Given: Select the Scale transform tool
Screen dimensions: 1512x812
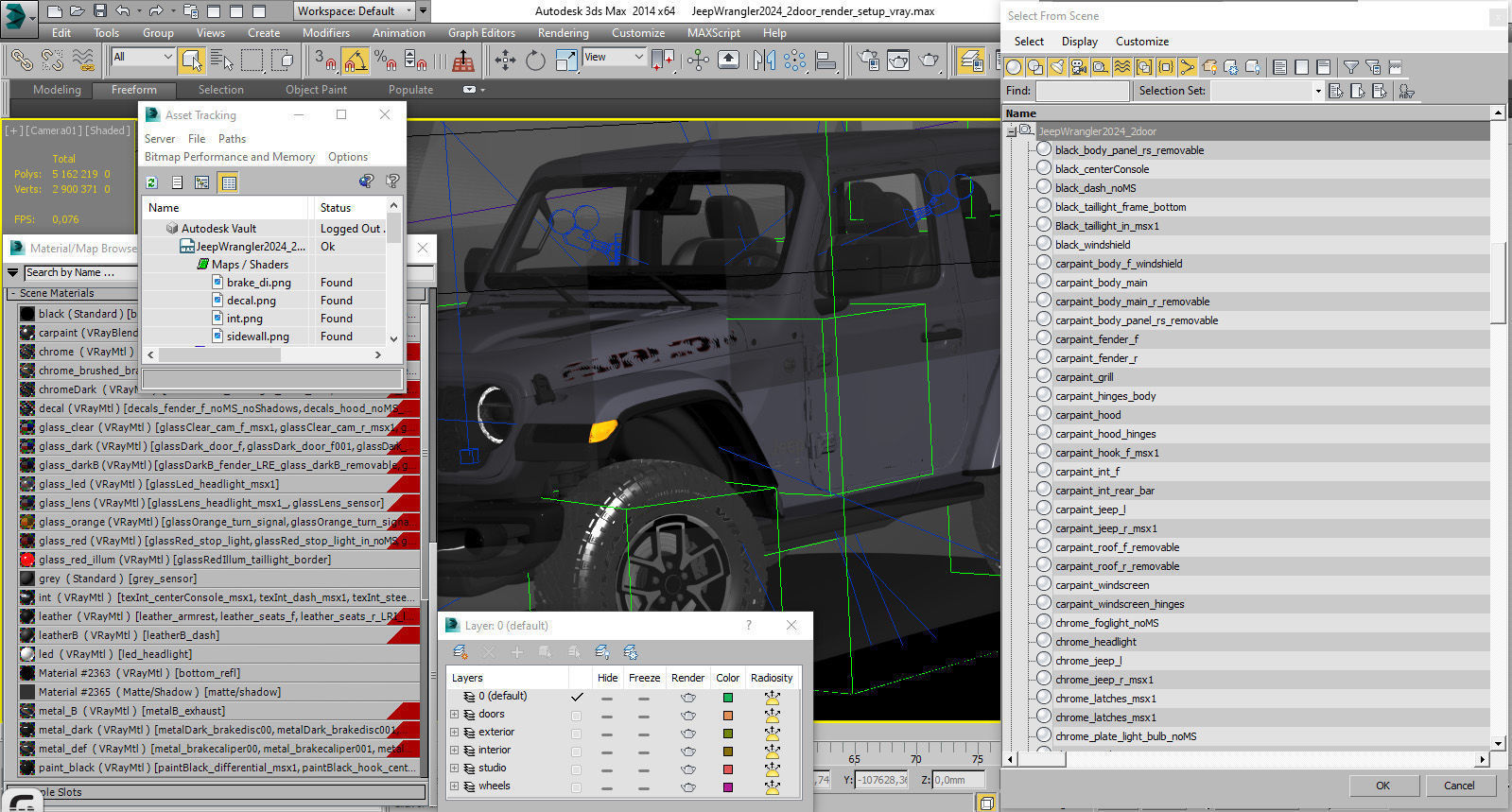Looking at the screenshot, I should [565, 60].
